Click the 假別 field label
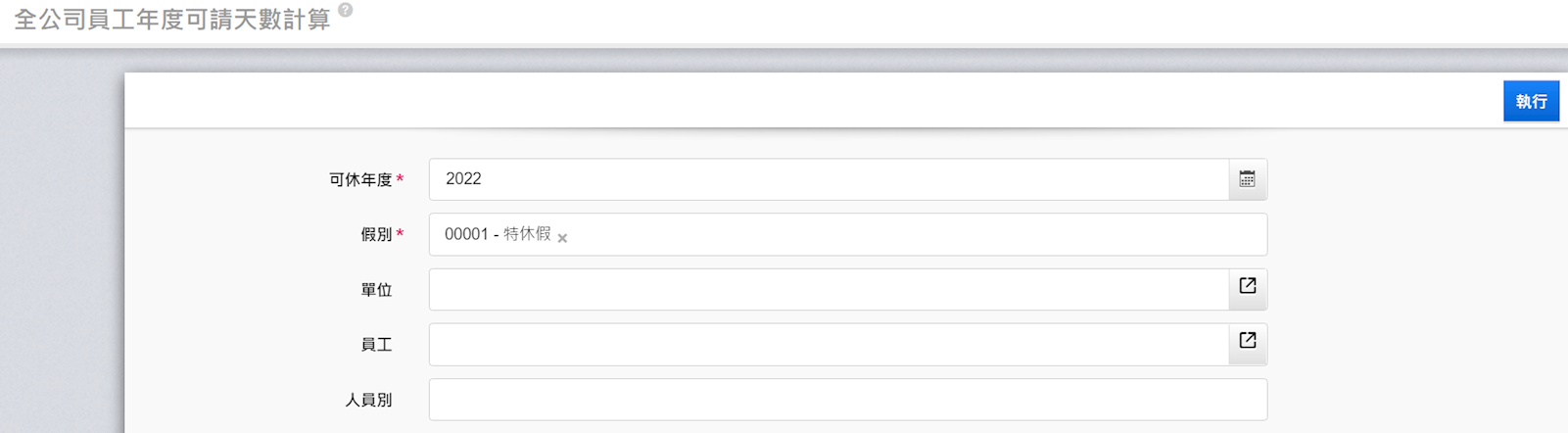This screenshot has width=1568, height=433. 376,234
